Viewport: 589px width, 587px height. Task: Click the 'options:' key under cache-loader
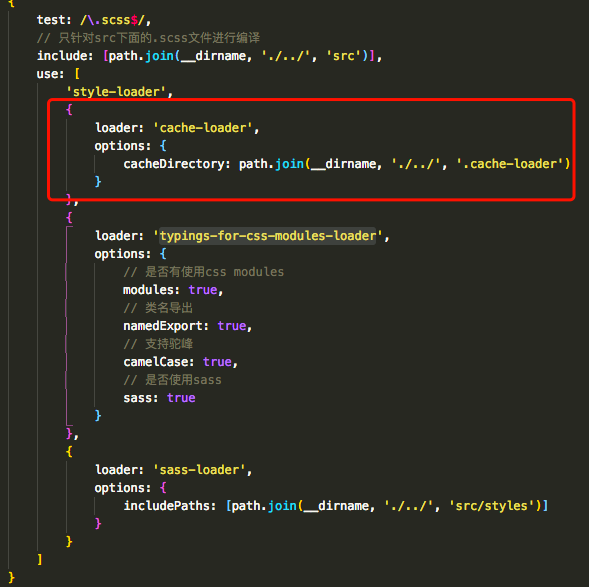tap(122, 146)
